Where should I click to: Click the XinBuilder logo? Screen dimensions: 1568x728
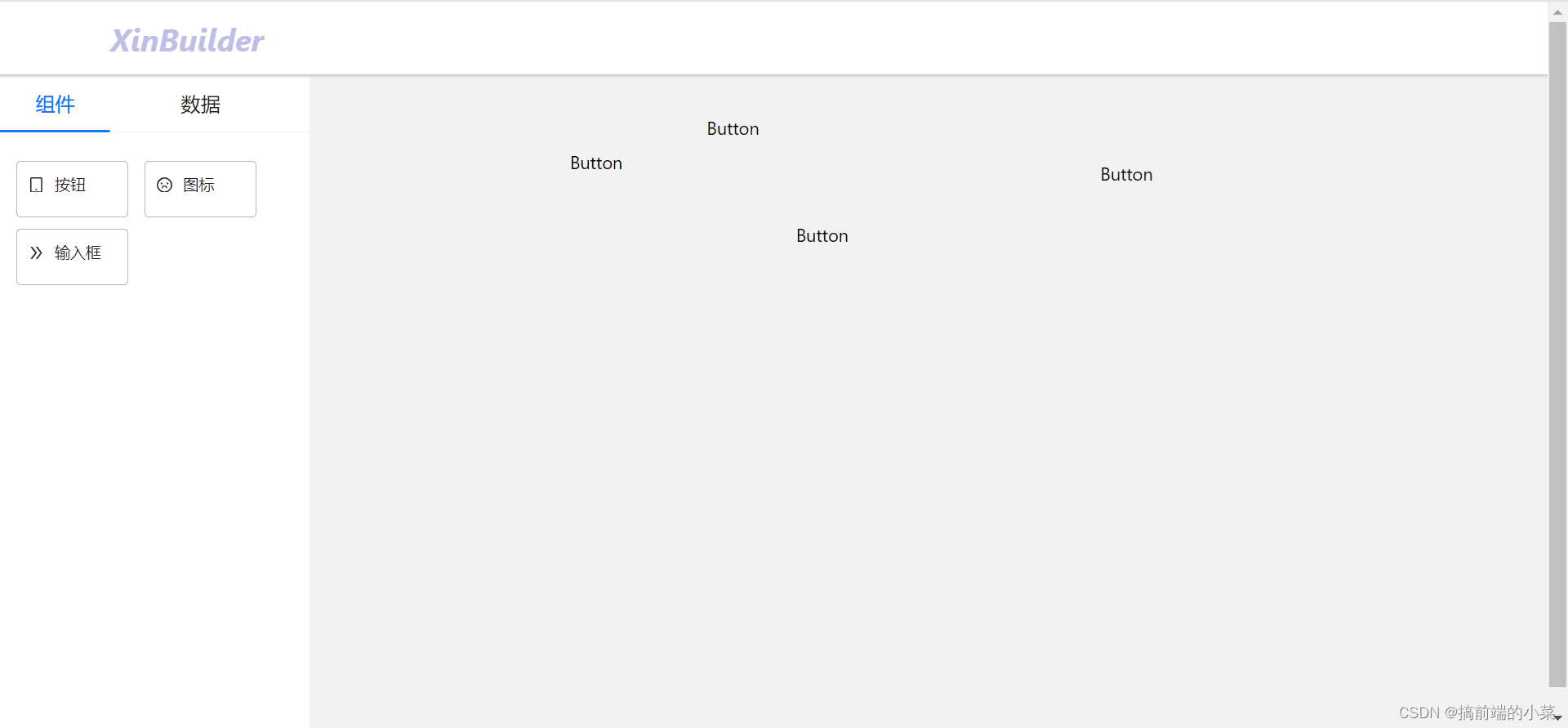pos(187,41)
